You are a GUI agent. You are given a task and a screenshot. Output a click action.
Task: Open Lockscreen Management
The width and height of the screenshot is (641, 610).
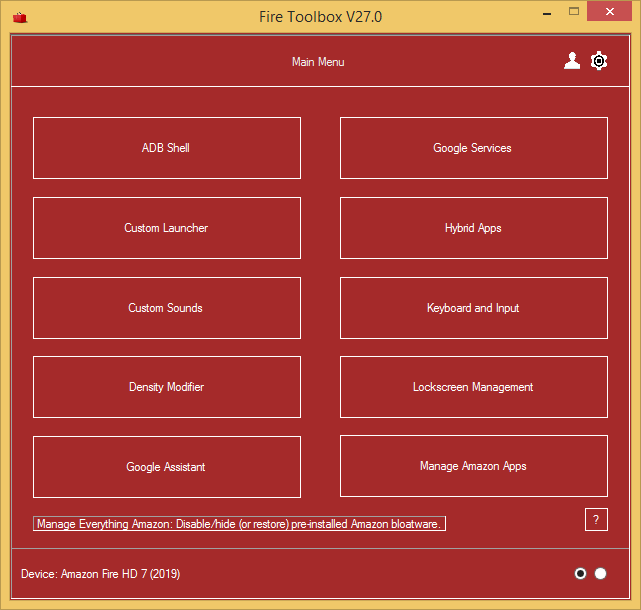coord(474,387)
